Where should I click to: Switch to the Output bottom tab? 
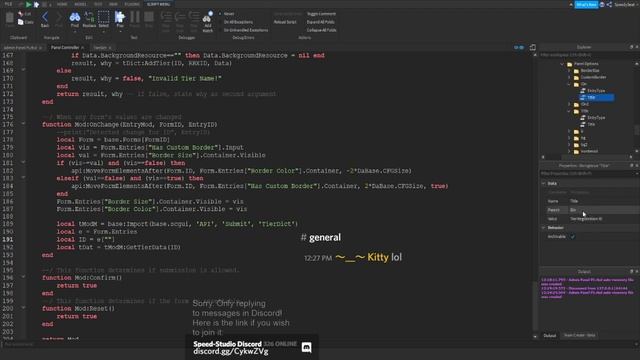tap(550, 336)
